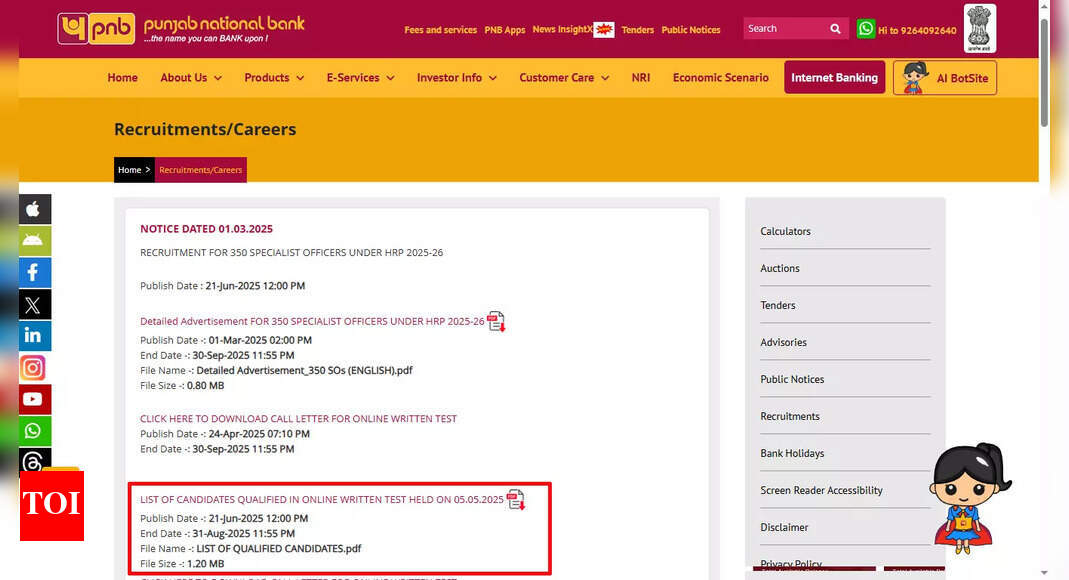Image resolution: width=1069 pixels, height=580 pixels.
Task: Click the Internet Banking button
Action: pyautogui.click(x=834, y=78)
